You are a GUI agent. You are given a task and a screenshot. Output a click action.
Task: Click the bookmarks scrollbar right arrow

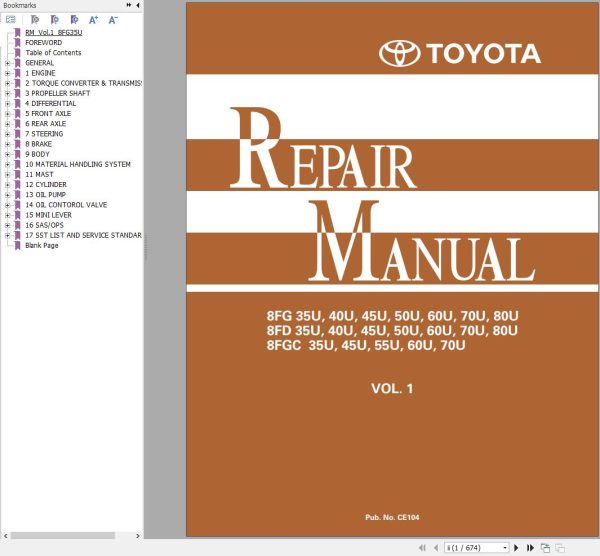[138, 536]
